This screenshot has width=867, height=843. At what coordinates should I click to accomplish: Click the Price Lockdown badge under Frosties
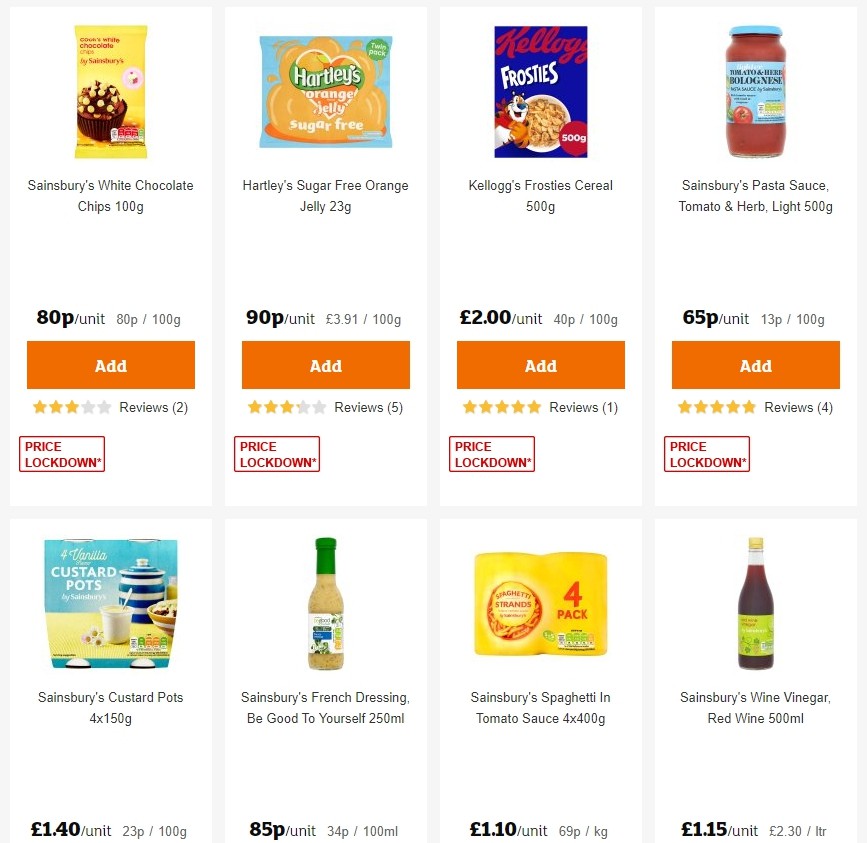pyautogui.click(x=491, y=453)
